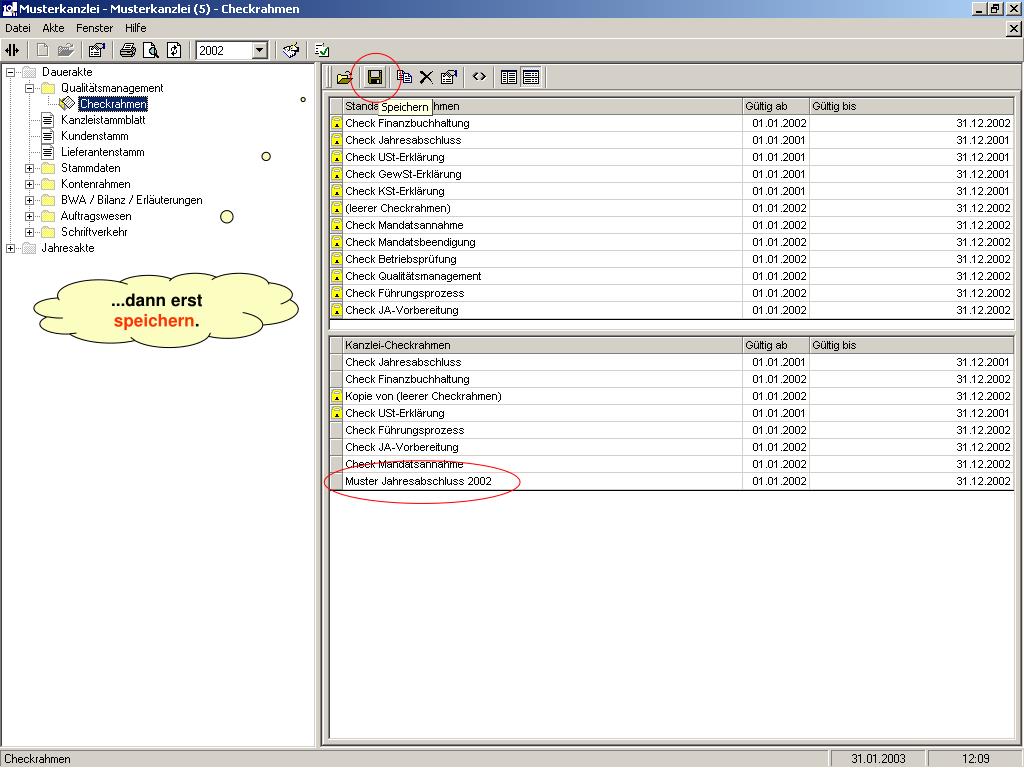The image size is (1024, 768).
Task: Click the split-pane arrows icon in main toolbar
Action: tap(12, 50)
